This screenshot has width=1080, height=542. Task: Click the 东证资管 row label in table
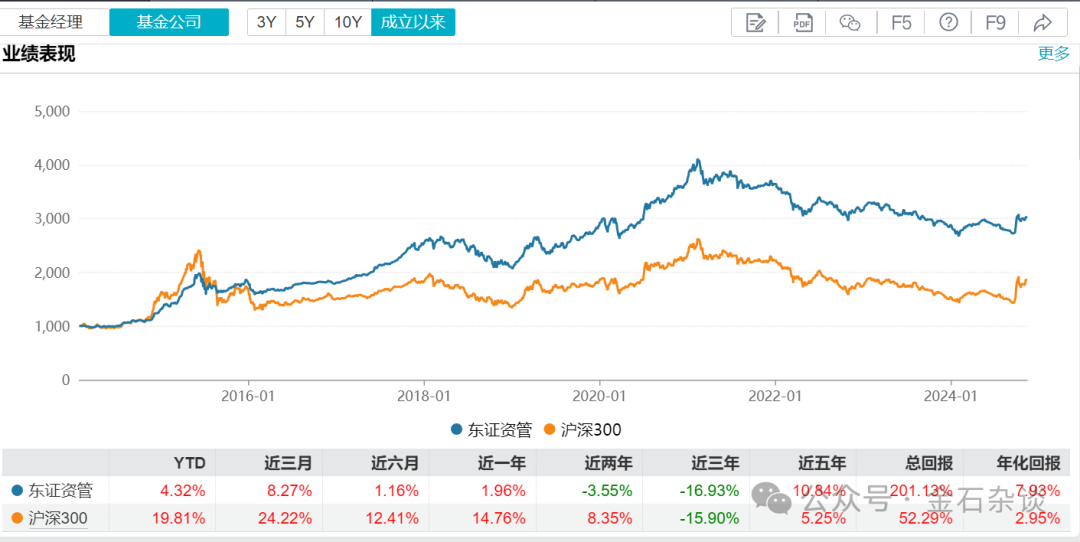tap(60, 491)
